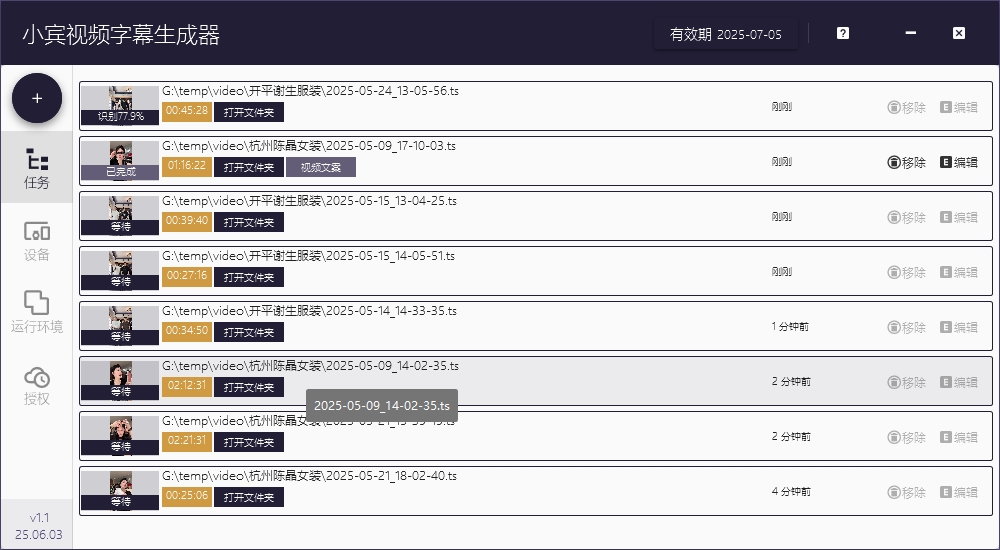Click the help question mark icon

coord(843,33)
